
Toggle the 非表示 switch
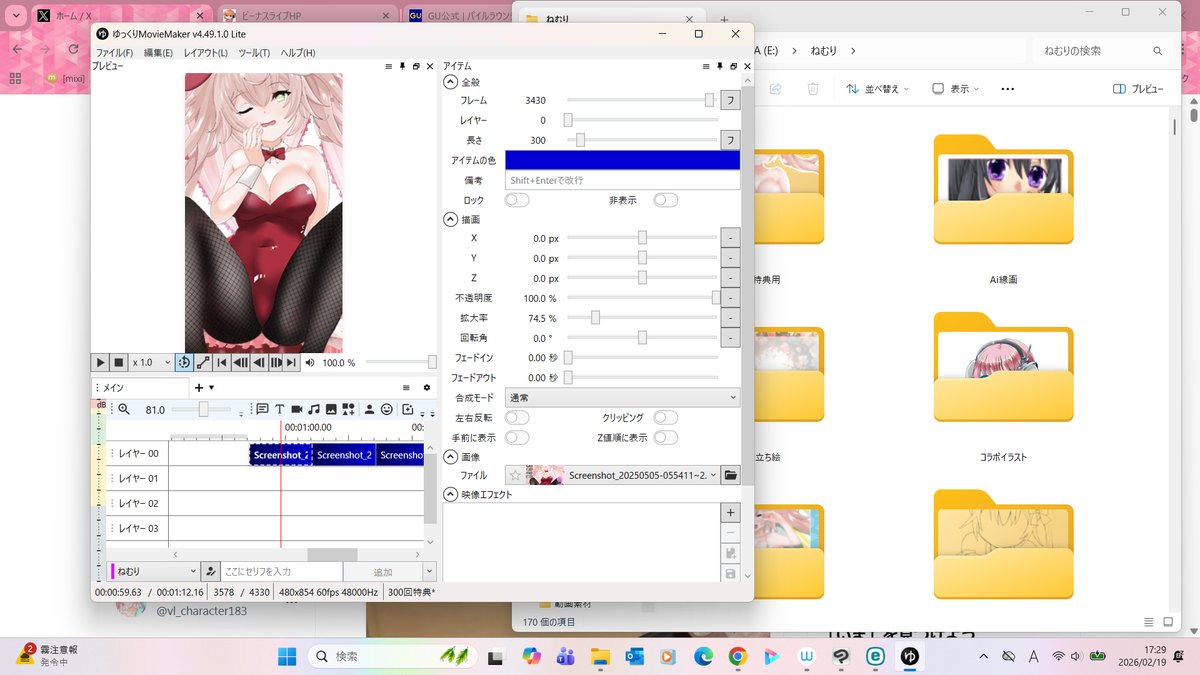tap(665, 200)
